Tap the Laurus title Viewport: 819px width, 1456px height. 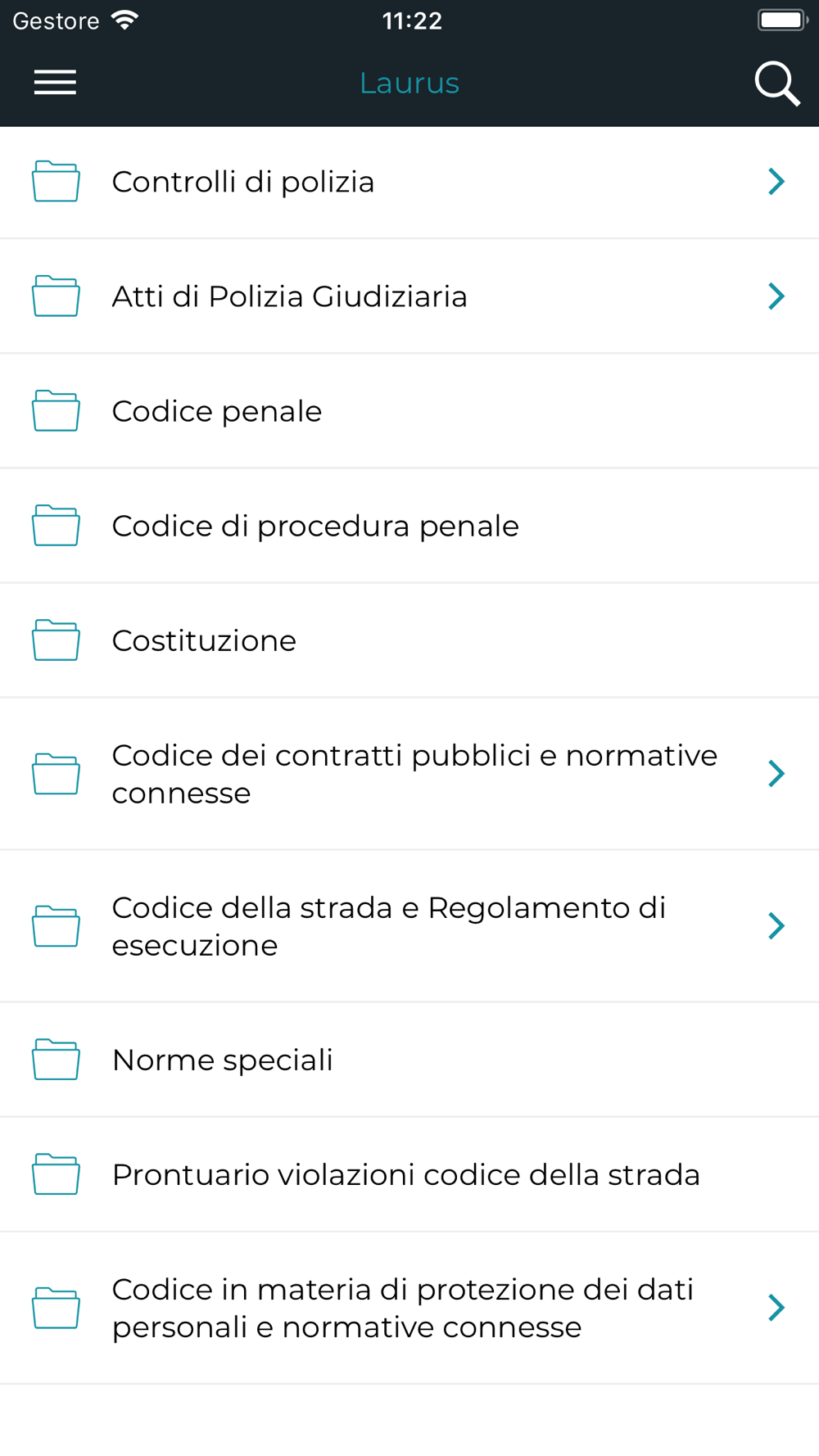coord(409,83)
